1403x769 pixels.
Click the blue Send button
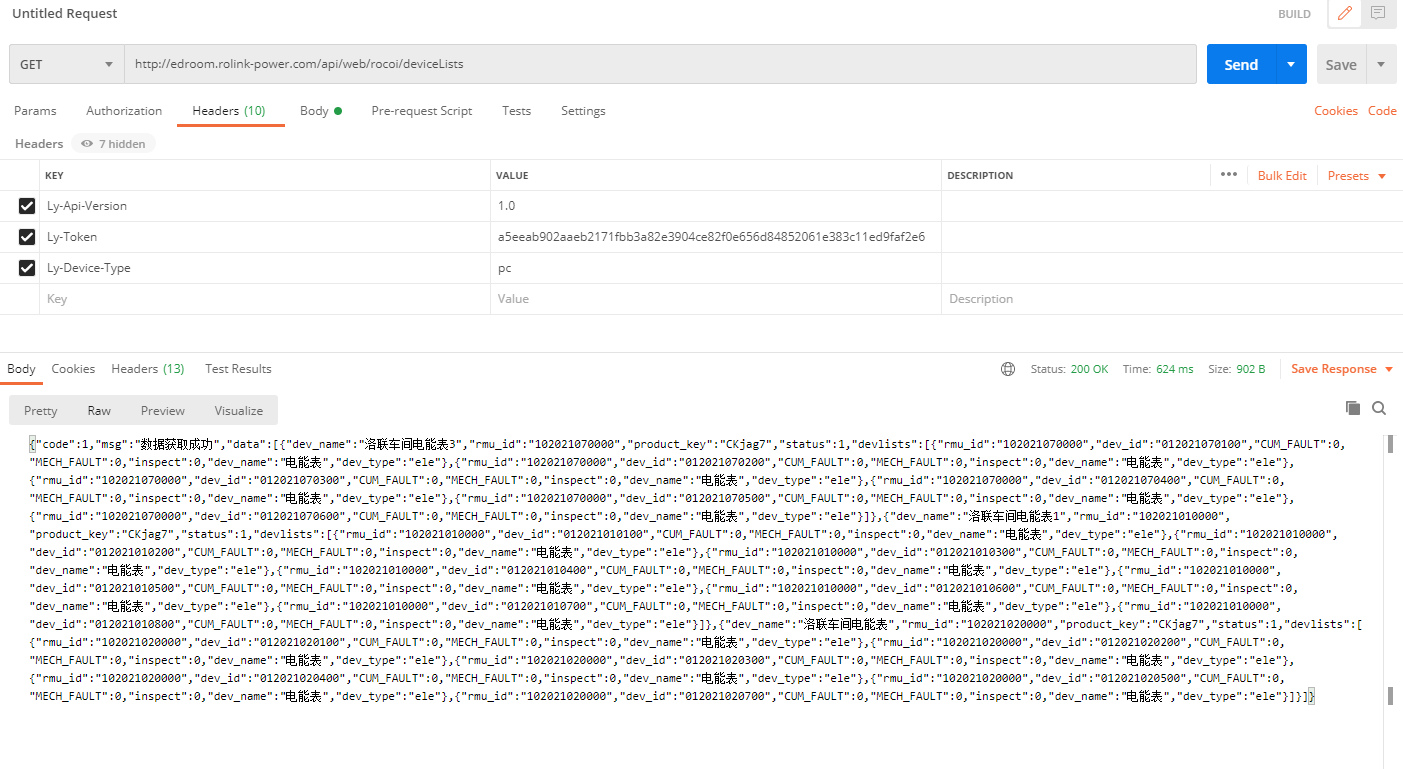point(1240,64)
